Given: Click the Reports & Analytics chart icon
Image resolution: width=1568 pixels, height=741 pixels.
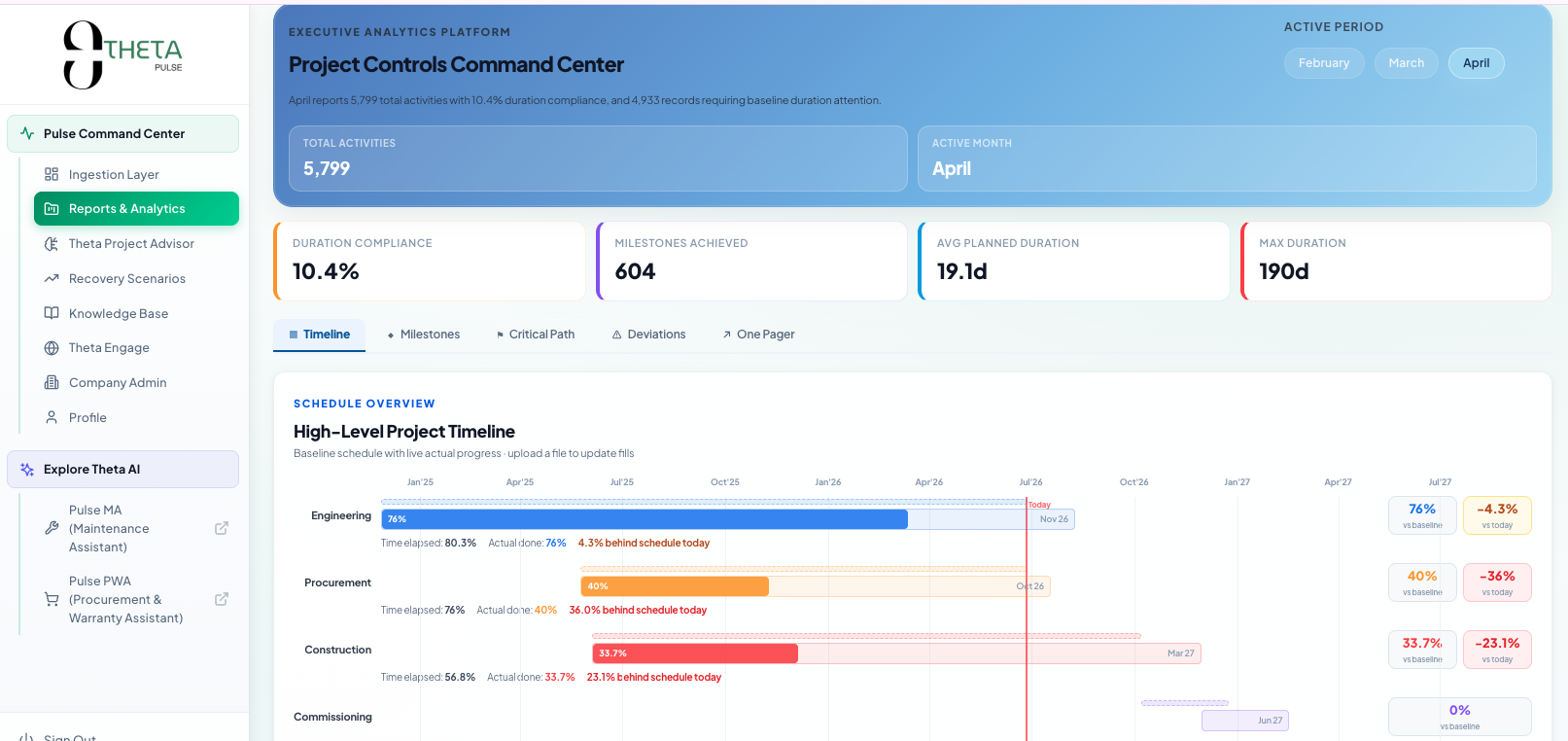Looking at the screenshot, I should tap(52, 209).
